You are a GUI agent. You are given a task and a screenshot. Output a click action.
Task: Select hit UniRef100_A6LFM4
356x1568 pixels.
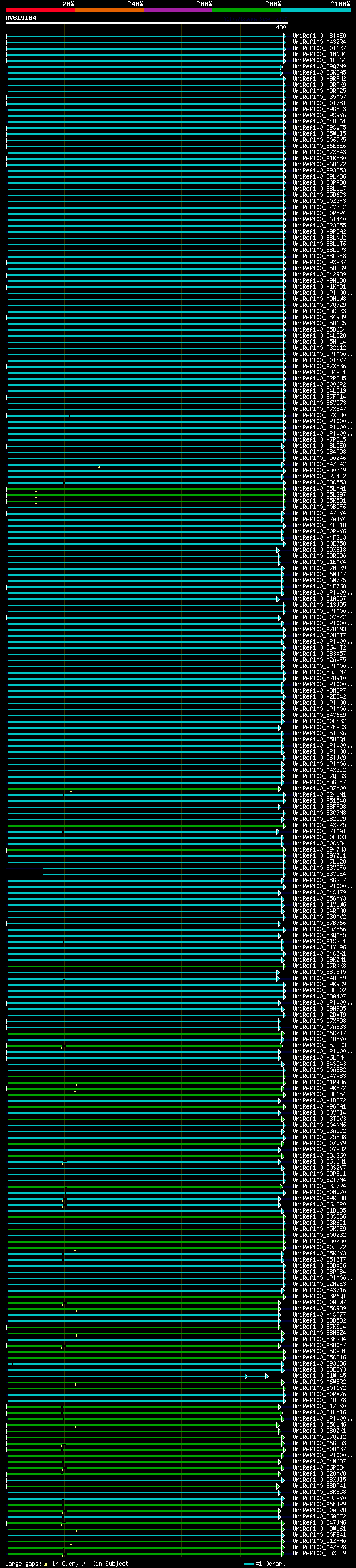tap(319, 1058)
